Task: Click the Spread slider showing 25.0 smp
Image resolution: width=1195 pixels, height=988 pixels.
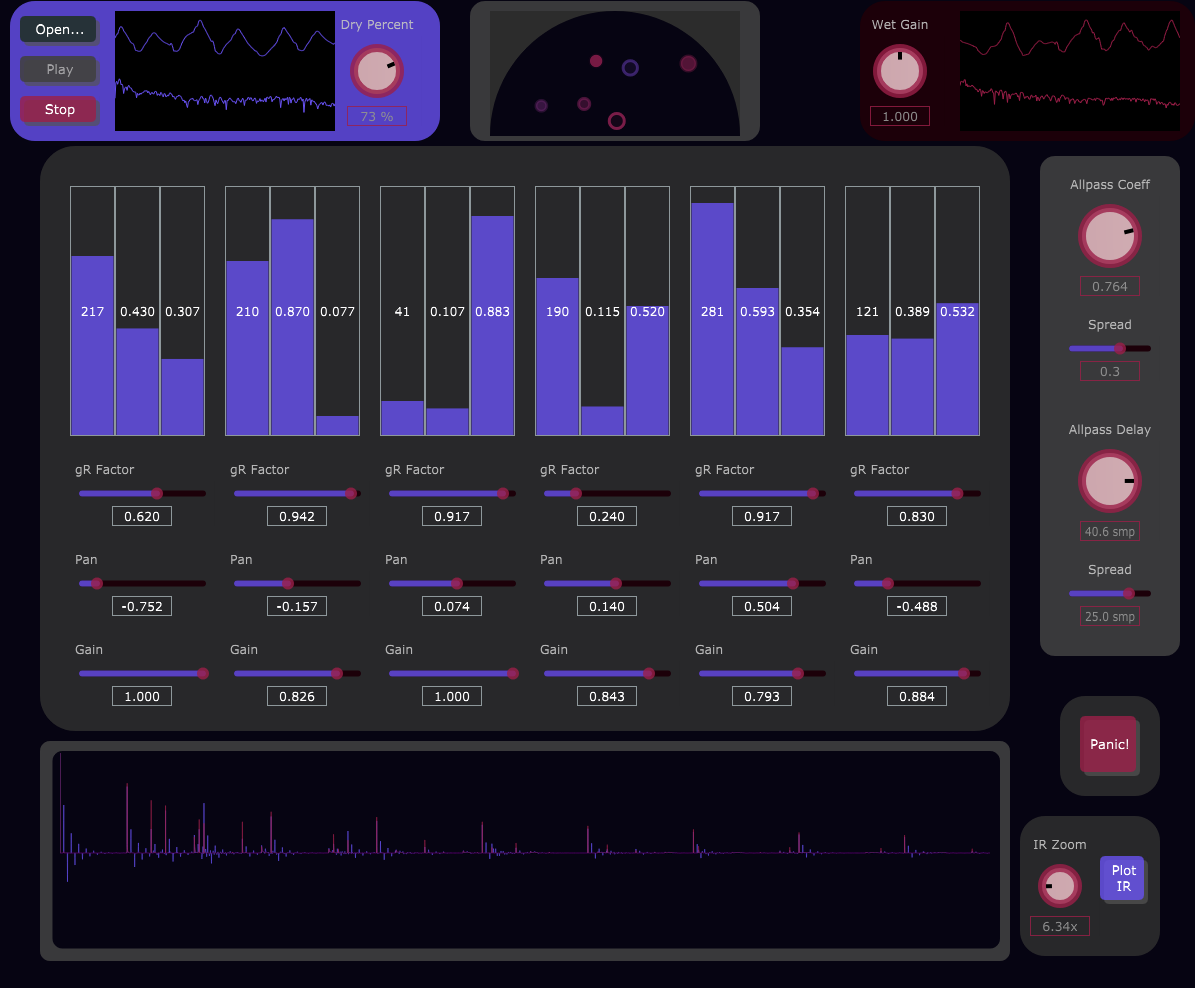Action: click(1110, 593)
